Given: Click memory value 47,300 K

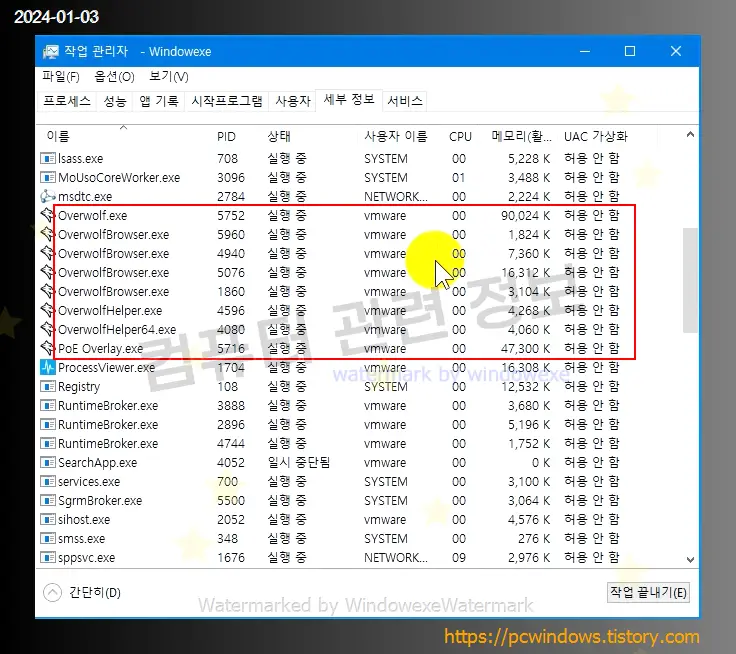Looking at the screenshot, I should [525, 348].
